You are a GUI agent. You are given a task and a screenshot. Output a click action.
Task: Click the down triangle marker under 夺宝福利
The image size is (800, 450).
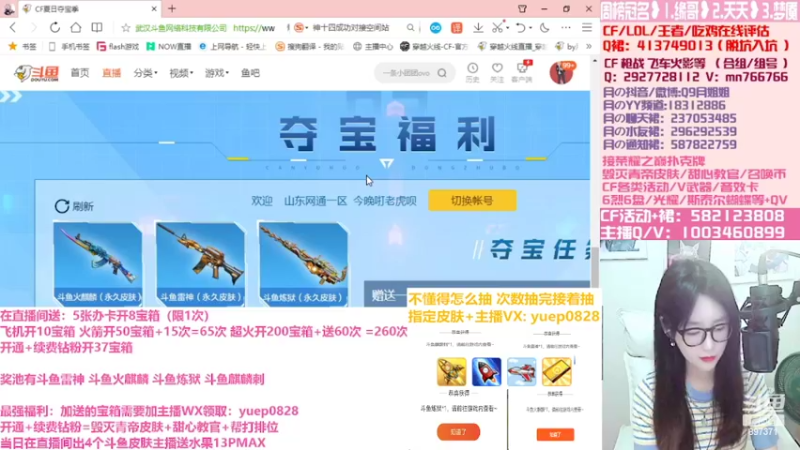[x=387, y=163]
